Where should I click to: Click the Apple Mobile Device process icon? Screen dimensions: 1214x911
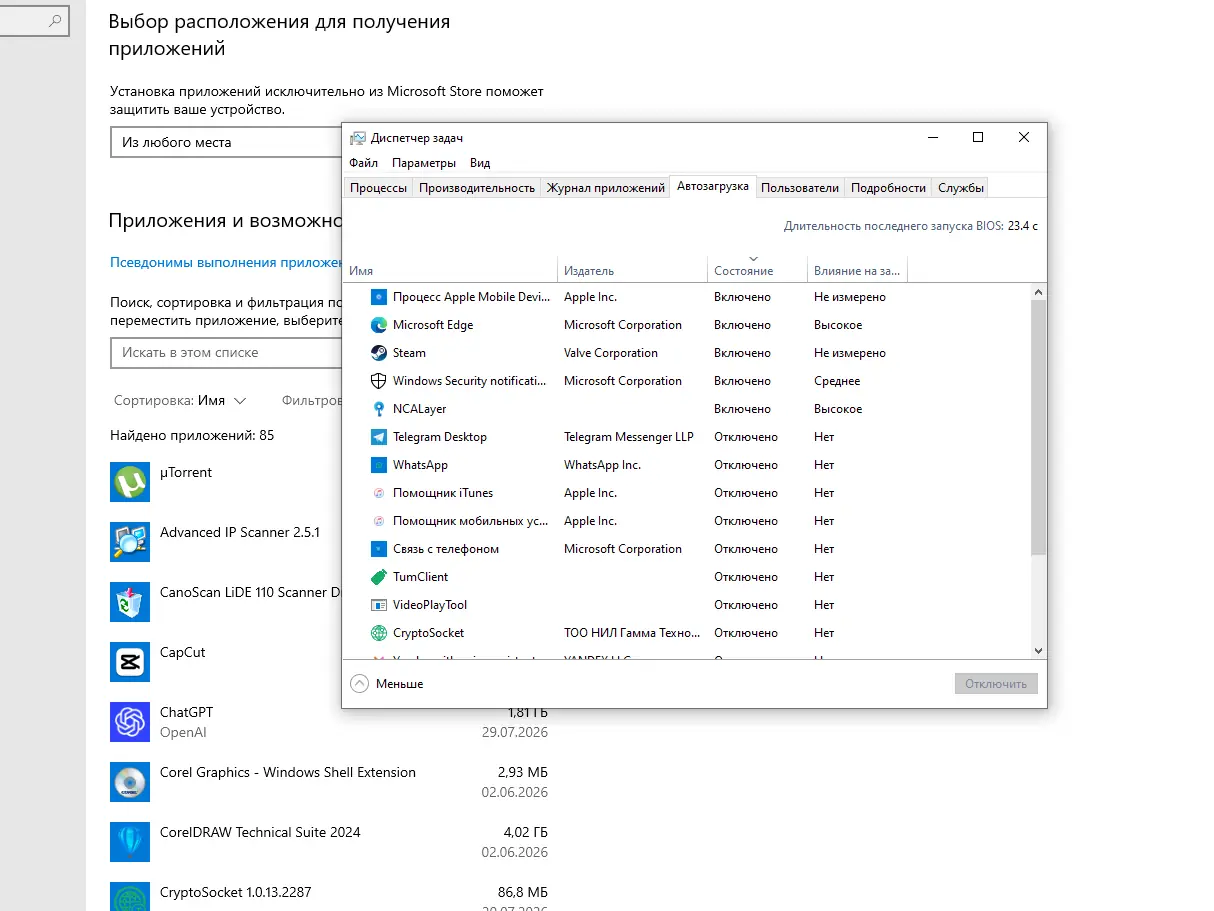pyautogui.click(x=378, y=297)
